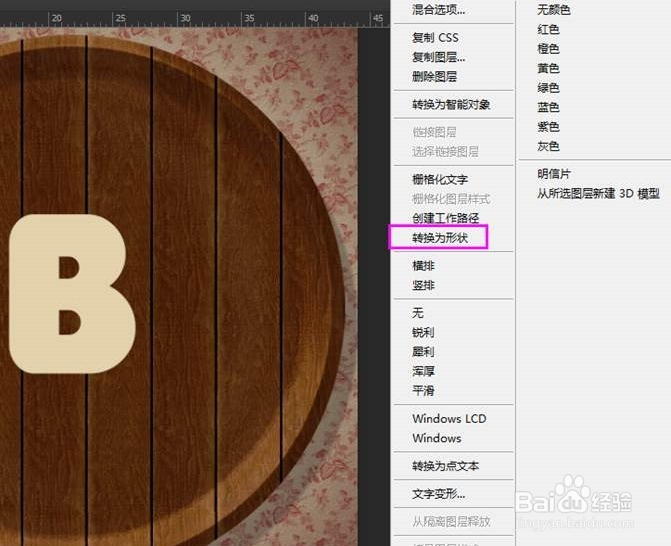Click the letter B on the canvas
Screen dimensions: 671x546
click(x=72, y=294)
